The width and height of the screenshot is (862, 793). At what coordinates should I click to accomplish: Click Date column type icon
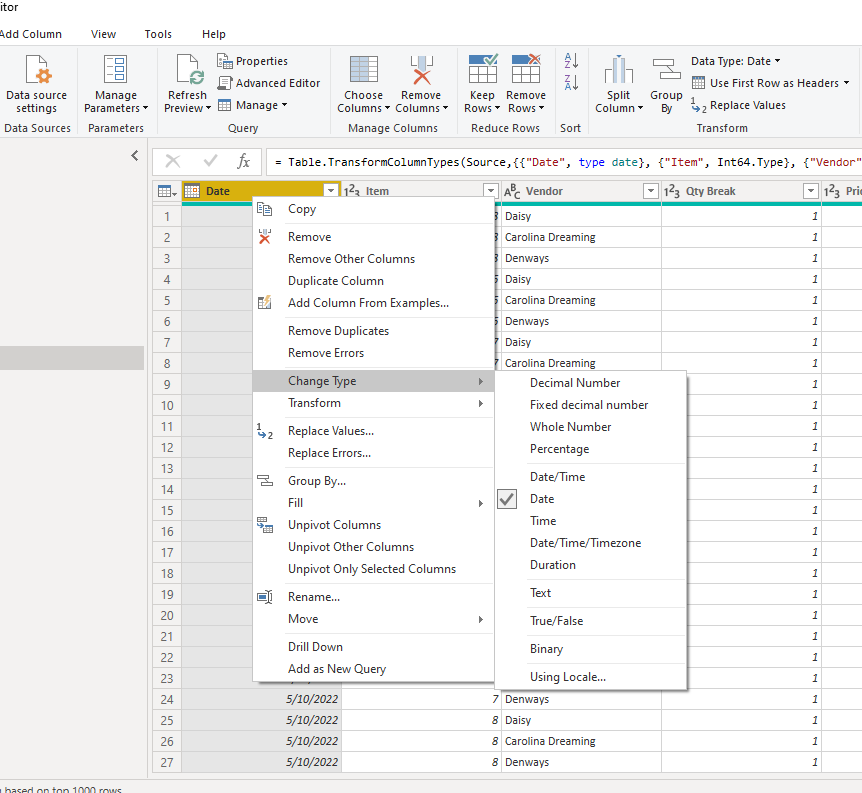192,191
